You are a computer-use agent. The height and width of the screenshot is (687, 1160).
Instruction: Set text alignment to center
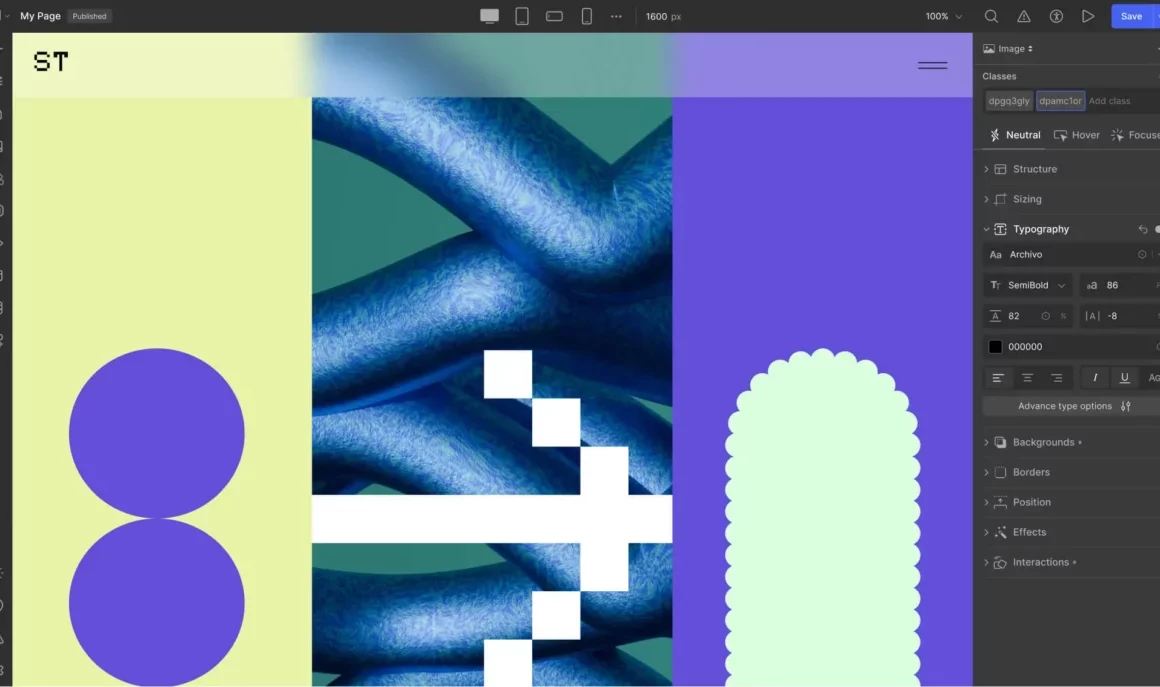[1027, 378]
